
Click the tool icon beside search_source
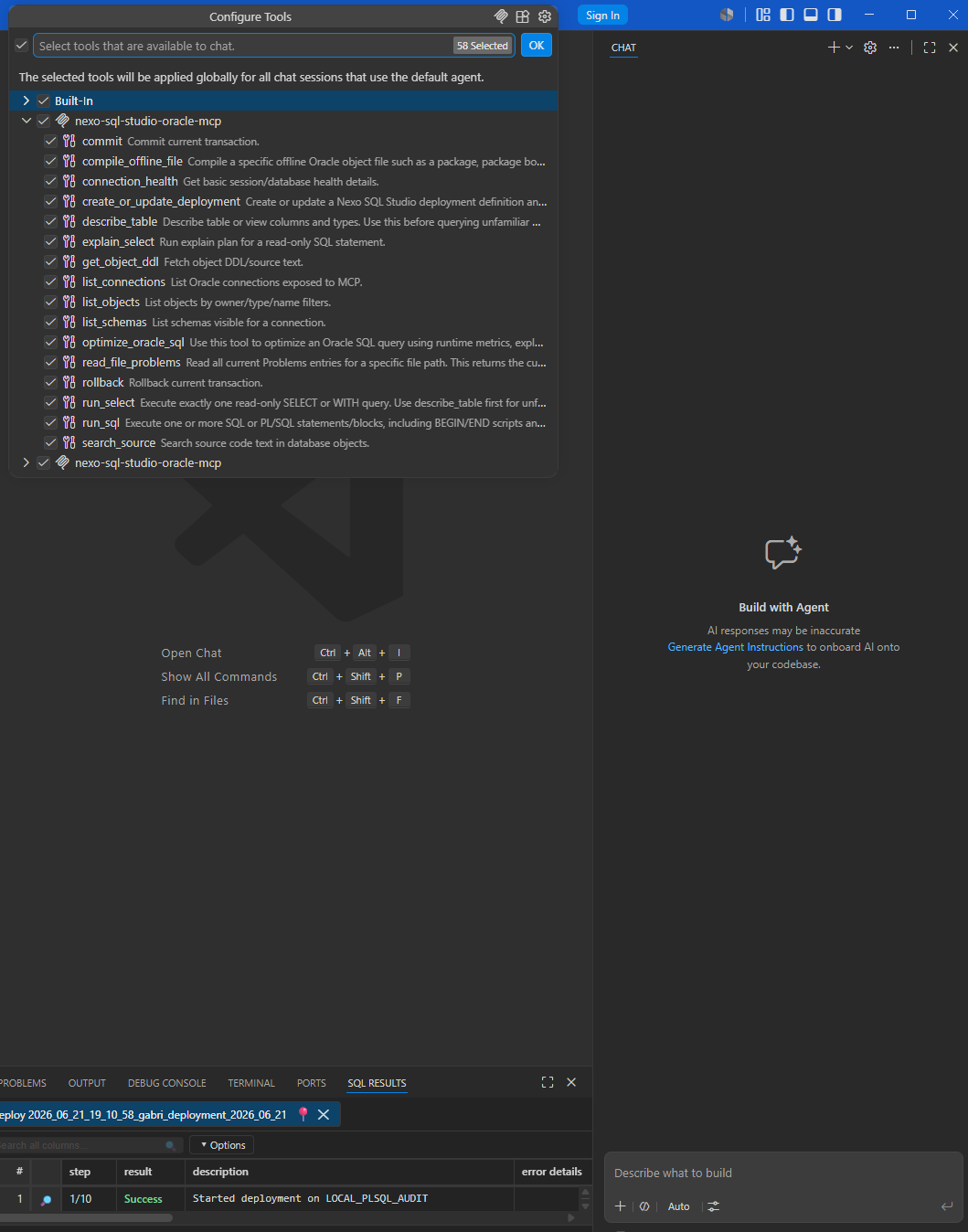click(x=69, y=442)
